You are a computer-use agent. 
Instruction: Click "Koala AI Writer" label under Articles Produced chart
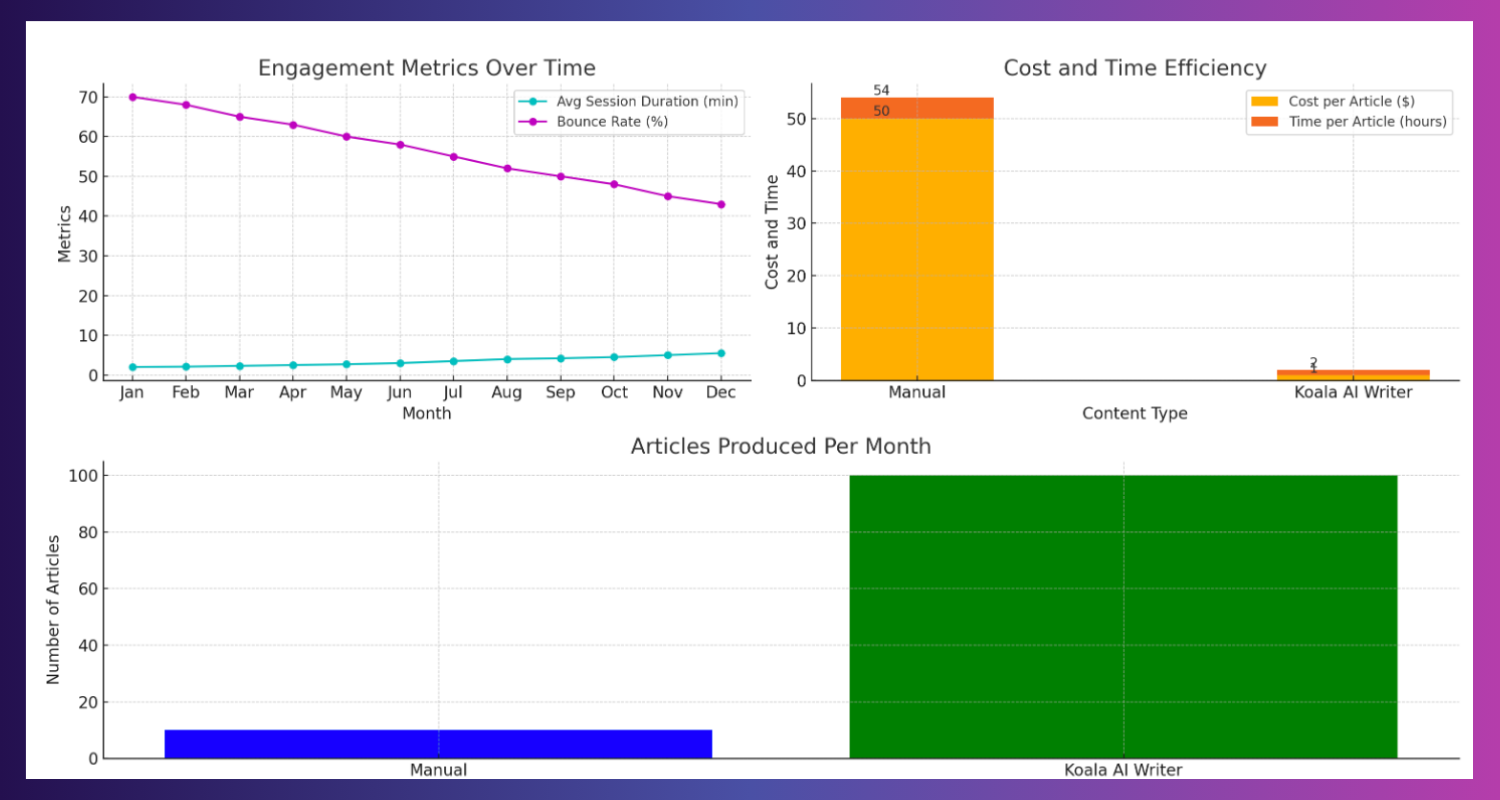1123,770
